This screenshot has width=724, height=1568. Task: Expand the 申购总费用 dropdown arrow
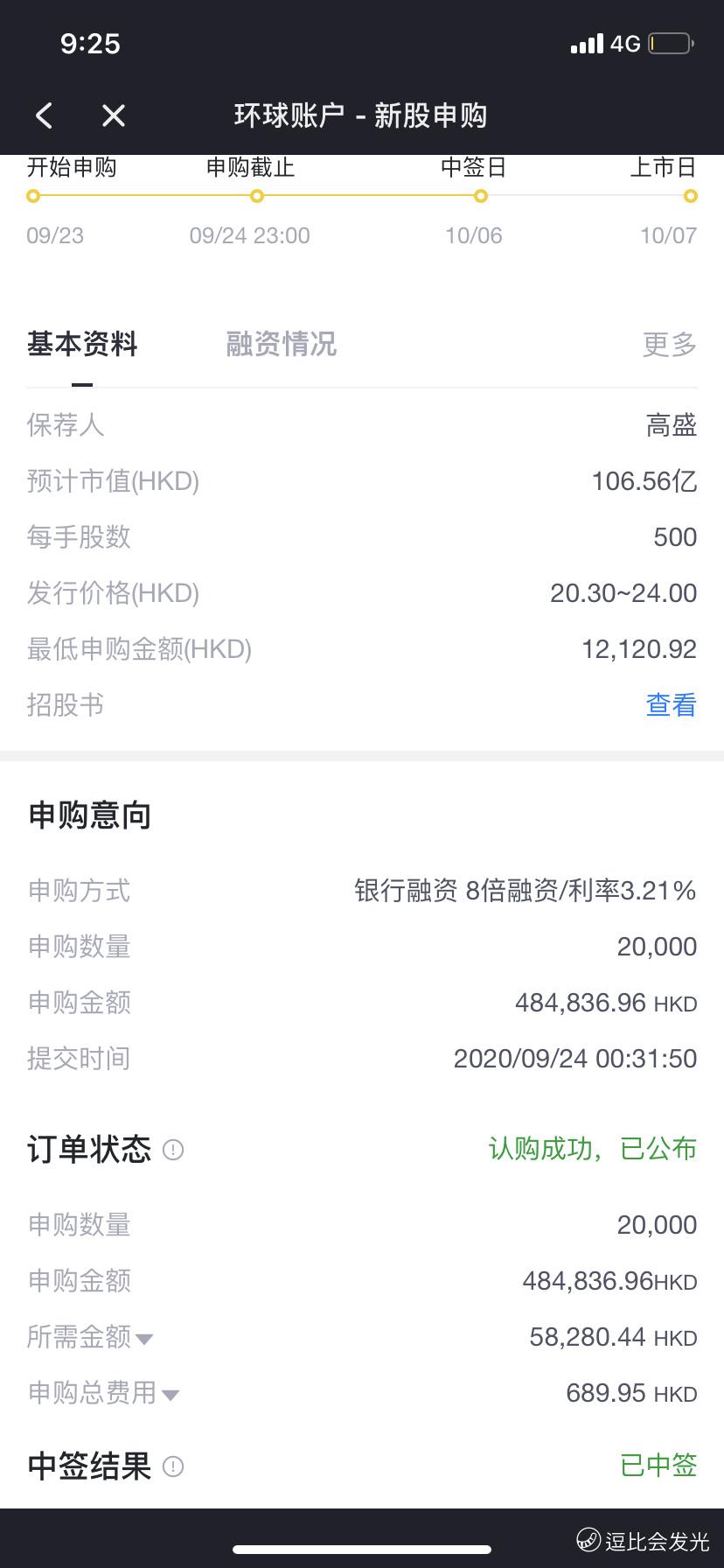point(171,1395)
